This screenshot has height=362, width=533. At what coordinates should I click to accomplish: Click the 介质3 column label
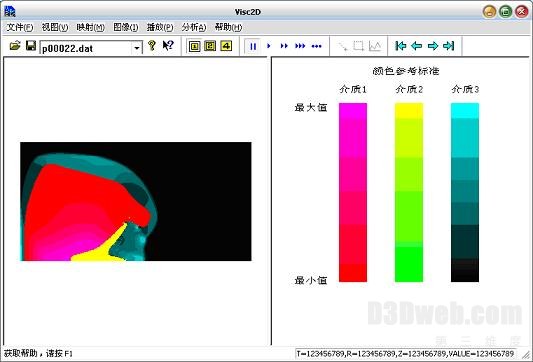pos(465,89)
